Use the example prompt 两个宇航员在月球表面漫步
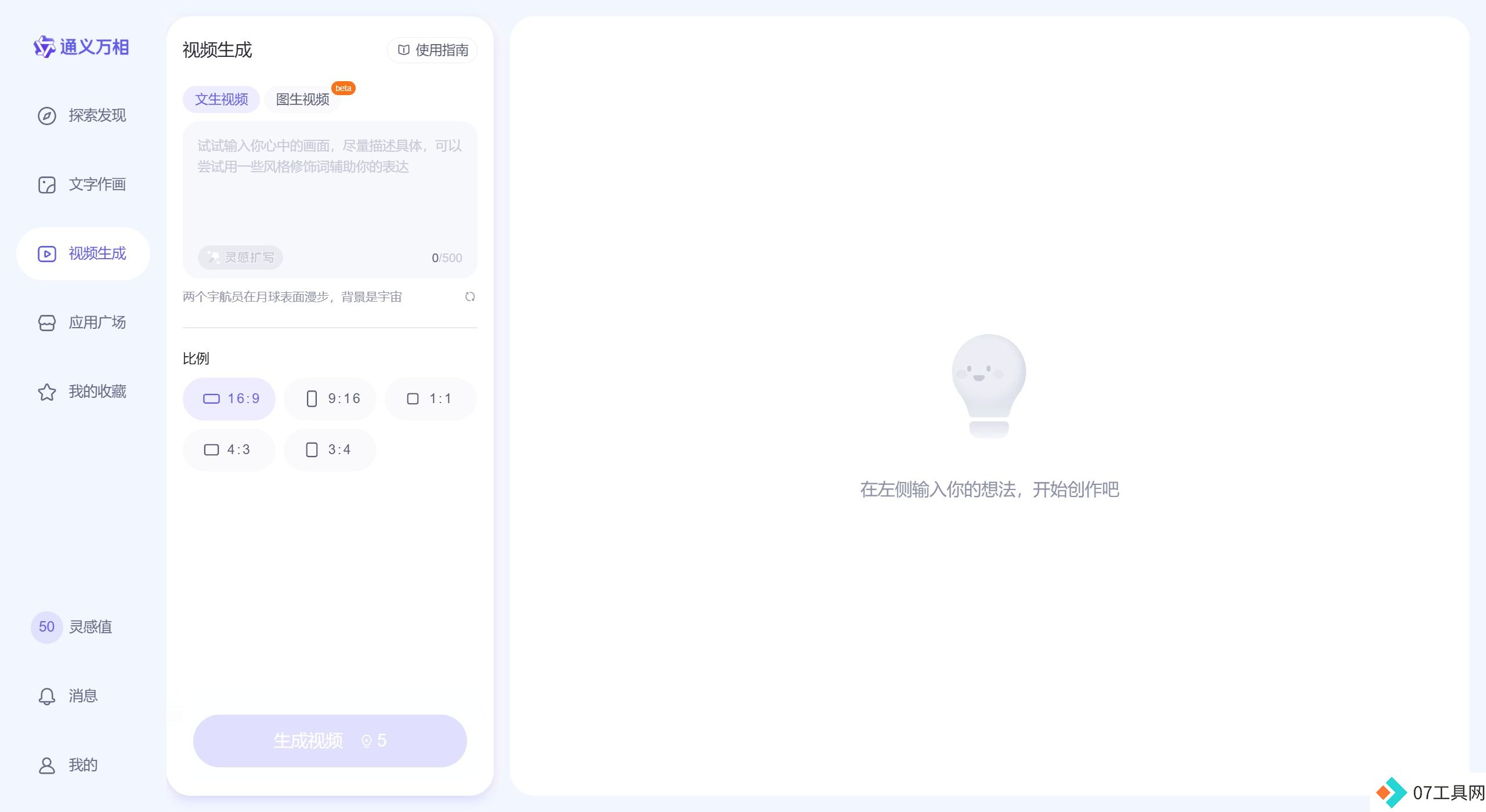 [x=292, y=297]
